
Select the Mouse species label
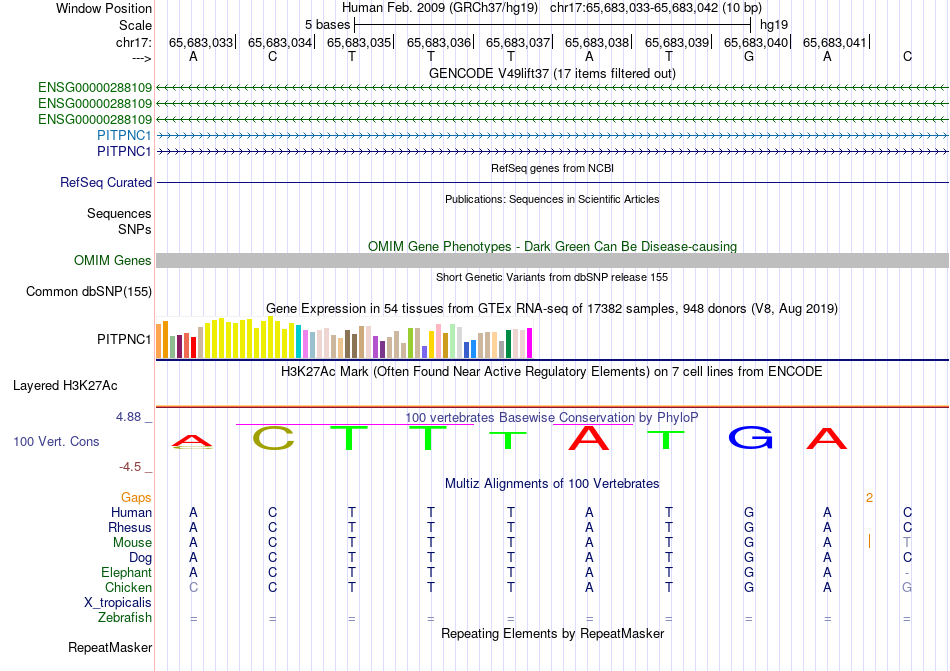tap(132, 543)
